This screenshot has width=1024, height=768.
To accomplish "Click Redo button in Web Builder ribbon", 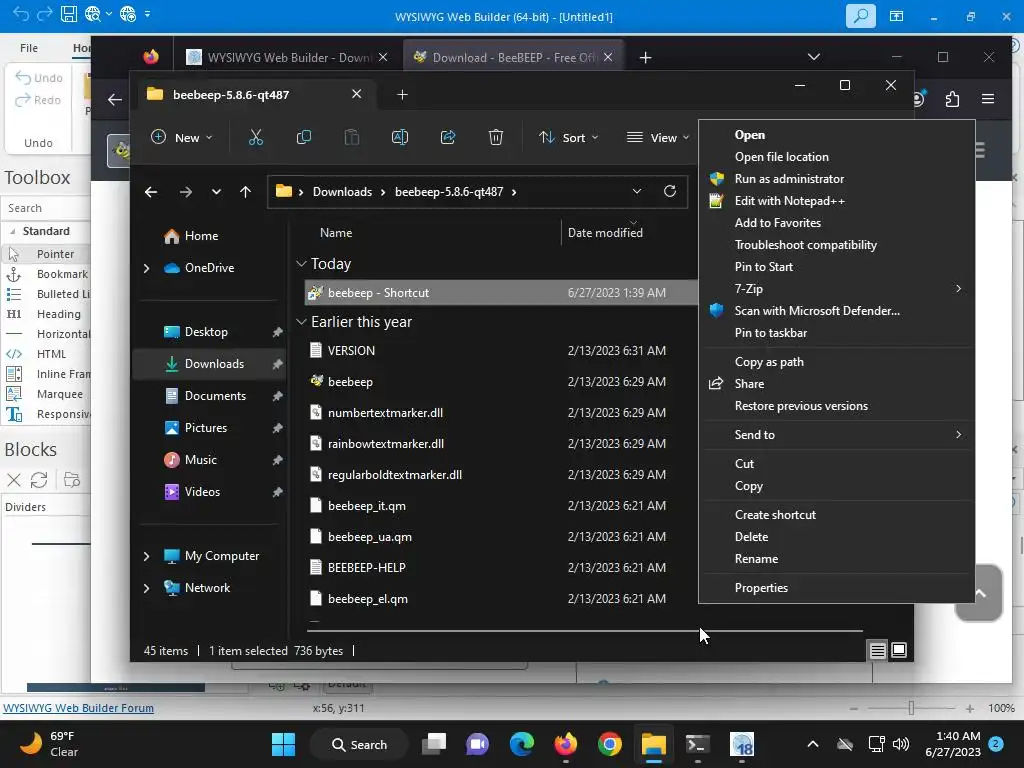I will 38,100.
